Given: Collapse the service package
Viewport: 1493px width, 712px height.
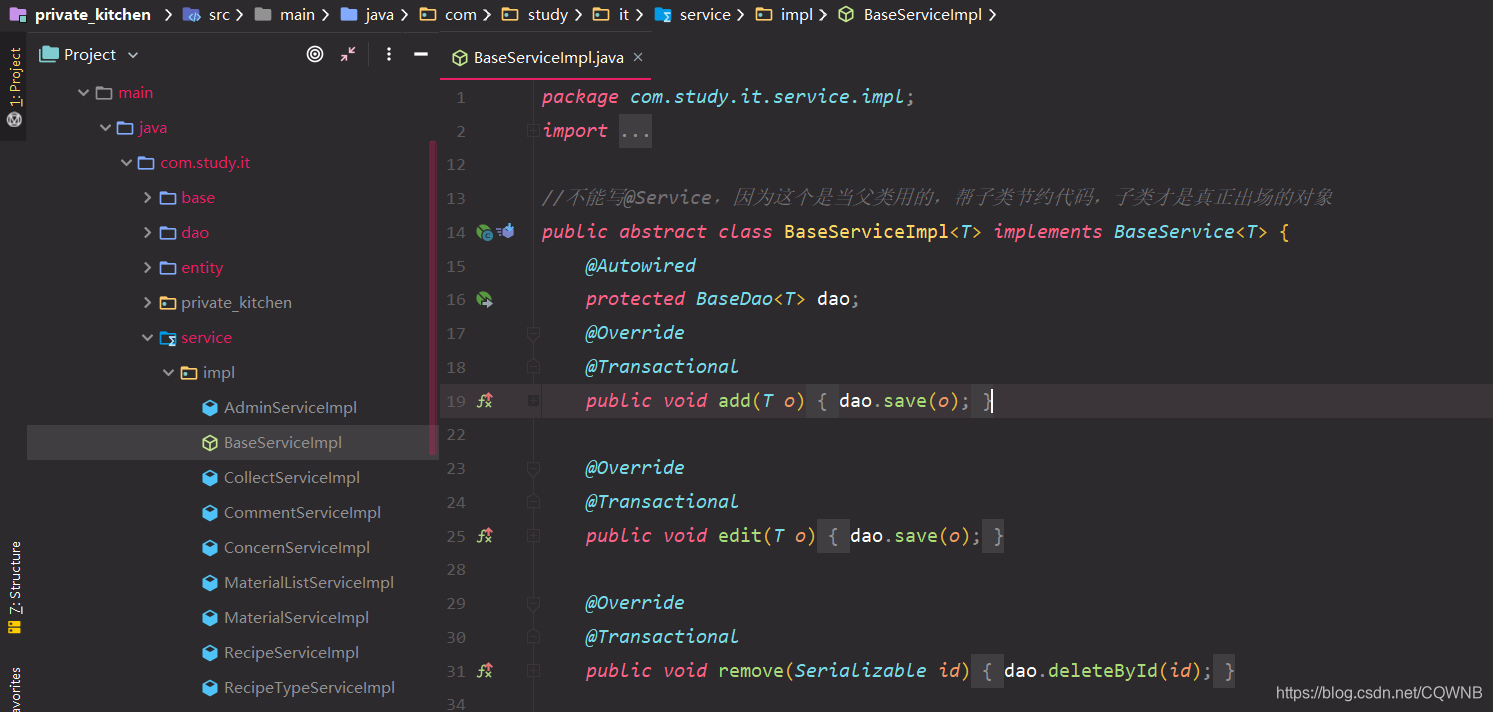Looking at the screenshot, I should pos(147,338).
